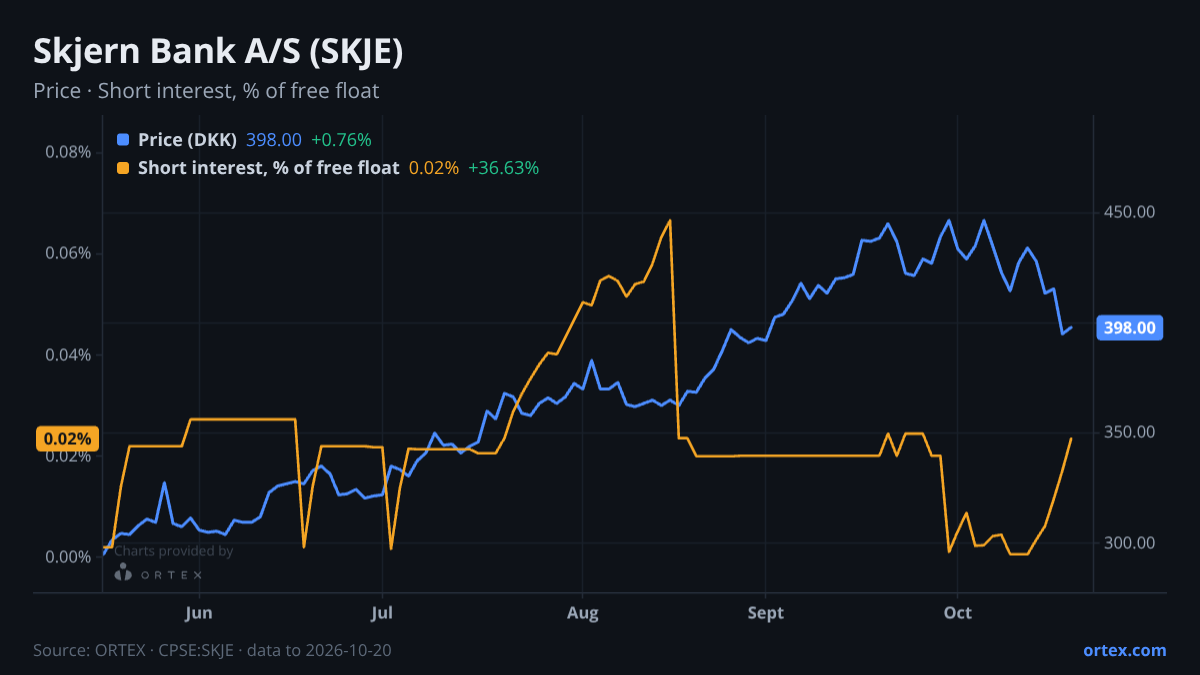Click the blue Price legend swatch
Viewport: 1200px width, 675px height.
123,140
